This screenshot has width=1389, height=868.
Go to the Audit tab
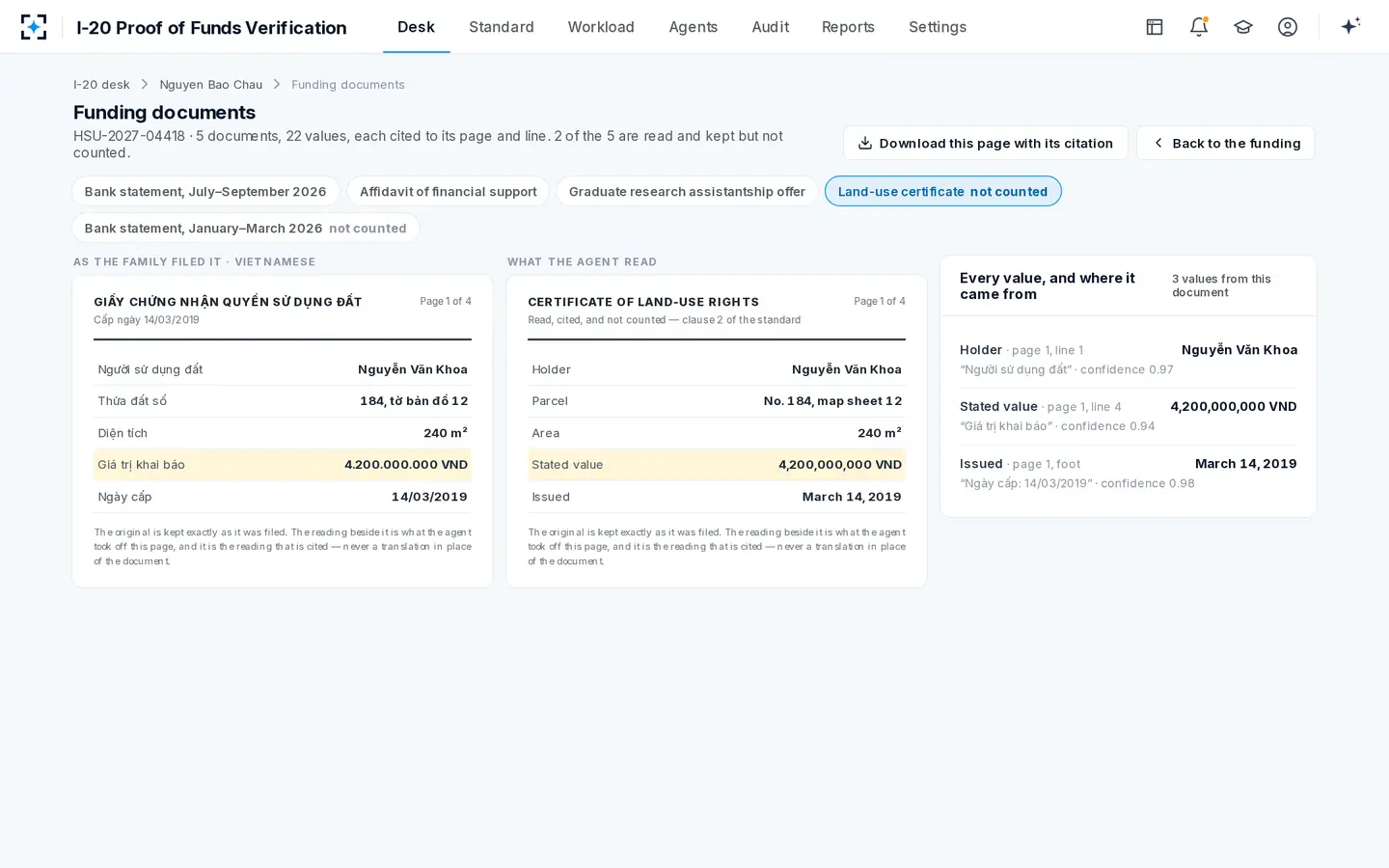771,27
